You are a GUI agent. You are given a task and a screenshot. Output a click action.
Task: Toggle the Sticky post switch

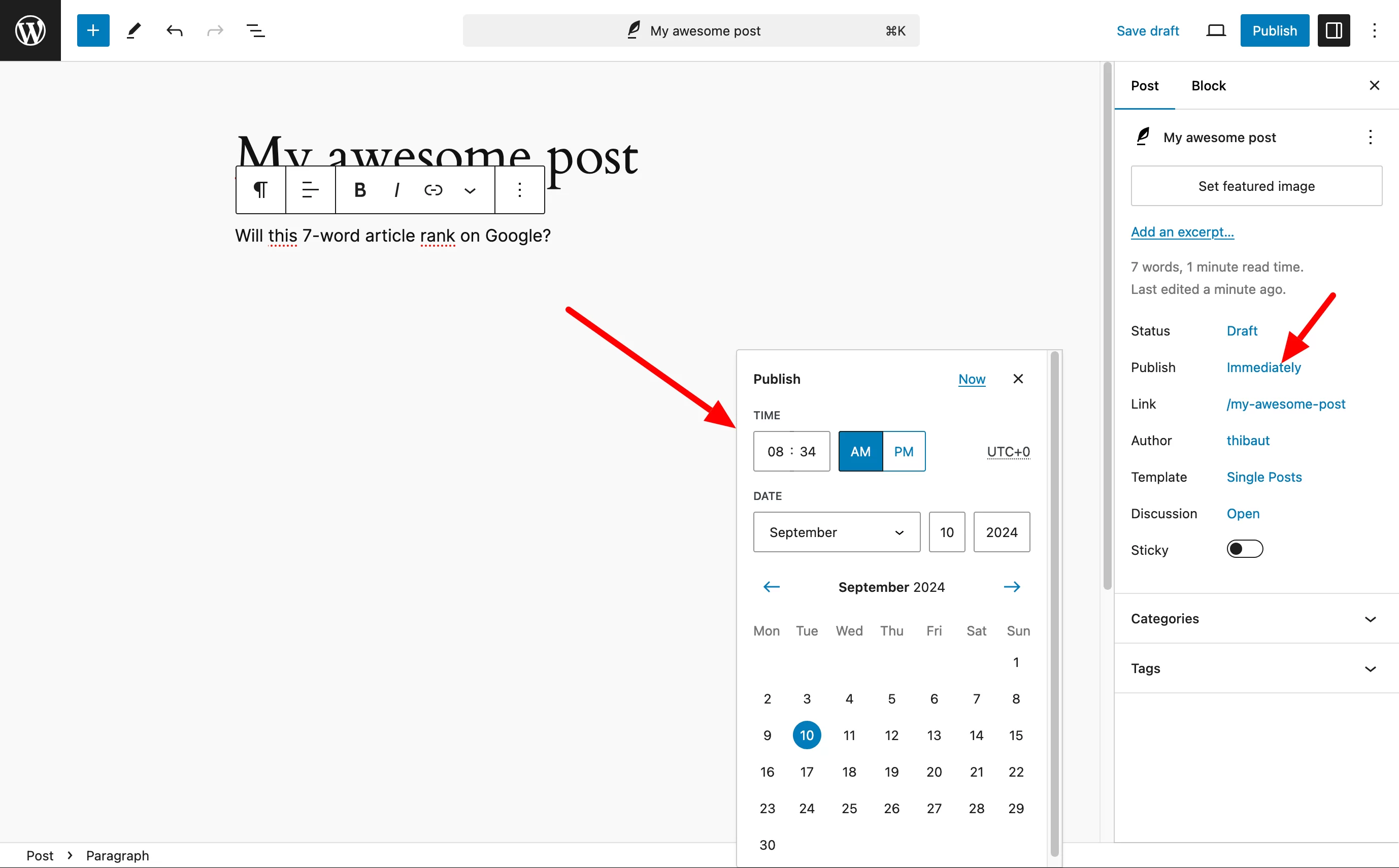[x=1245, y=548]
